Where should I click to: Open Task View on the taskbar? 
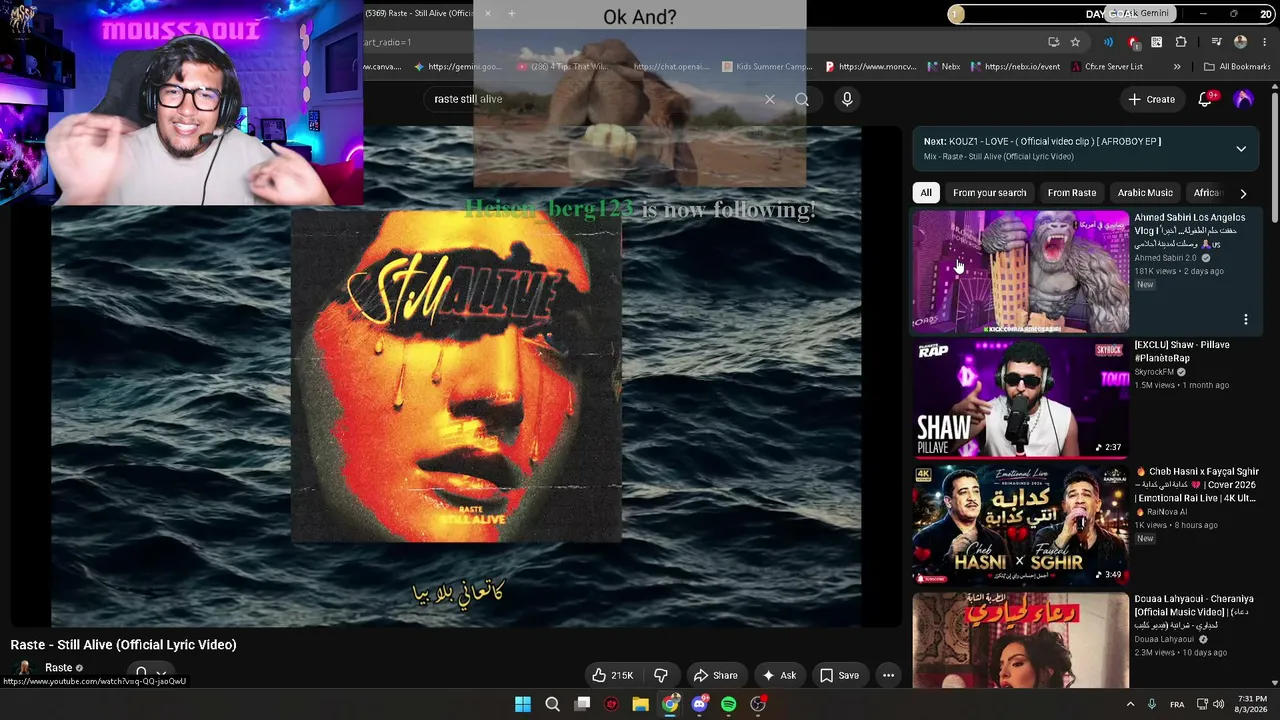pyautogui.click(x=582, y=704)
